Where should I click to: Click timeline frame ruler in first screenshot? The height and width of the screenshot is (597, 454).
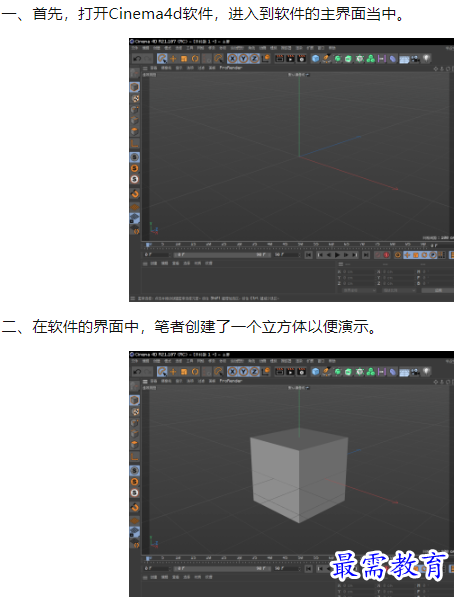[x=286, y=245]
